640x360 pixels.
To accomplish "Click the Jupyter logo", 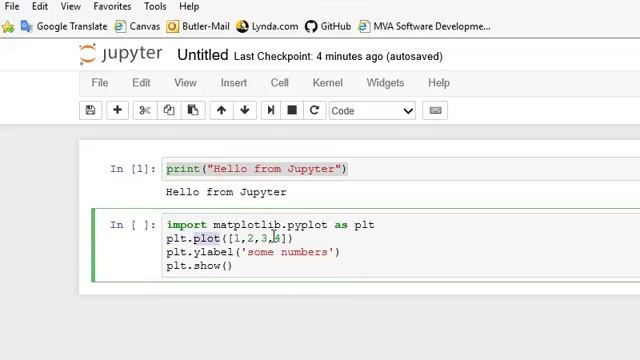I will coord(121,54).
